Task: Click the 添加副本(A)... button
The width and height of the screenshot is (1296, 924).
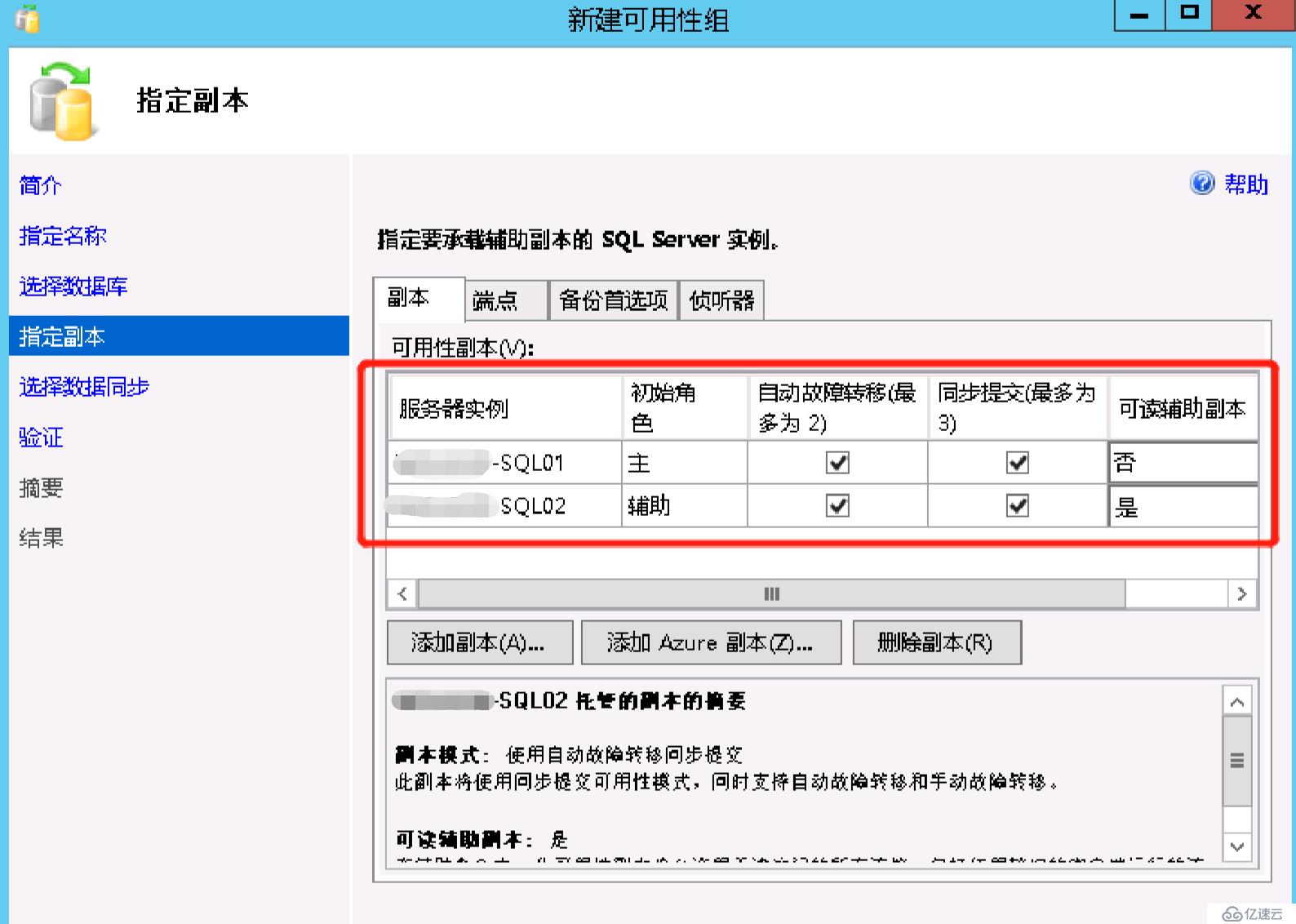Action: pyautogui.click(x=480, y=642)
